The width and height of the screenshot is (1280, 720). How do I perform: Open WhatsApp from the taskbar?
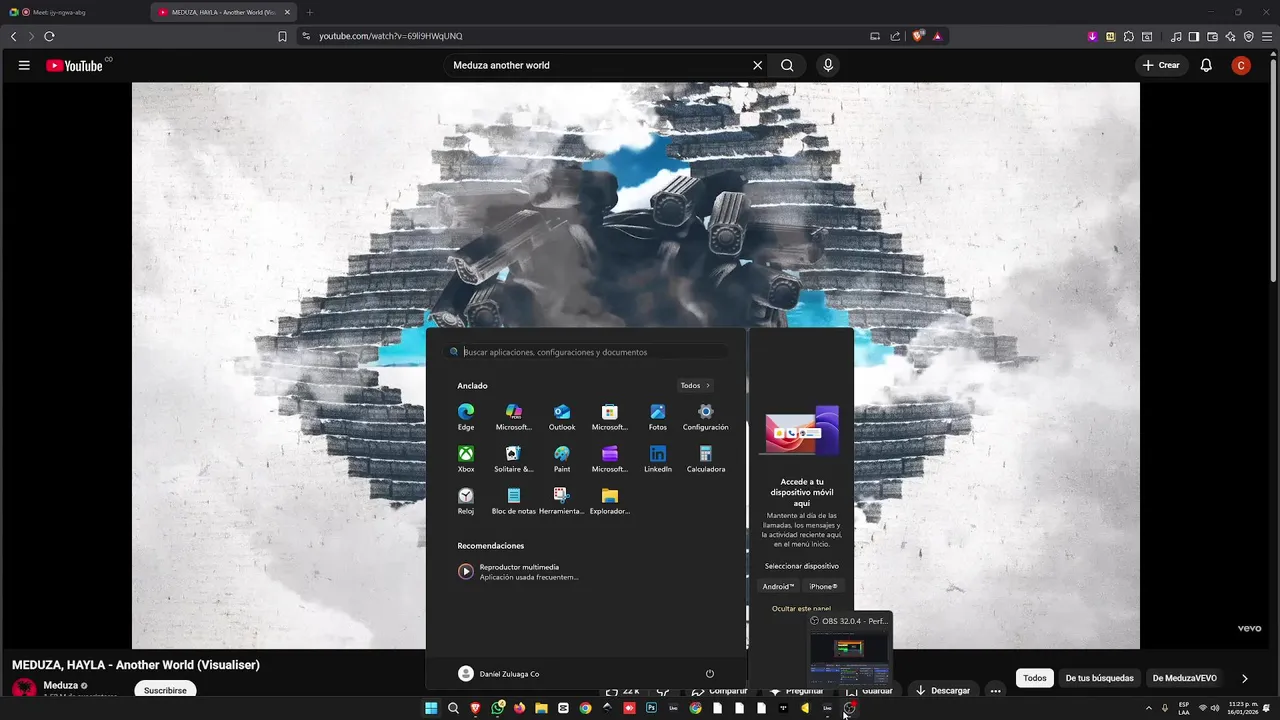[497, 708]
